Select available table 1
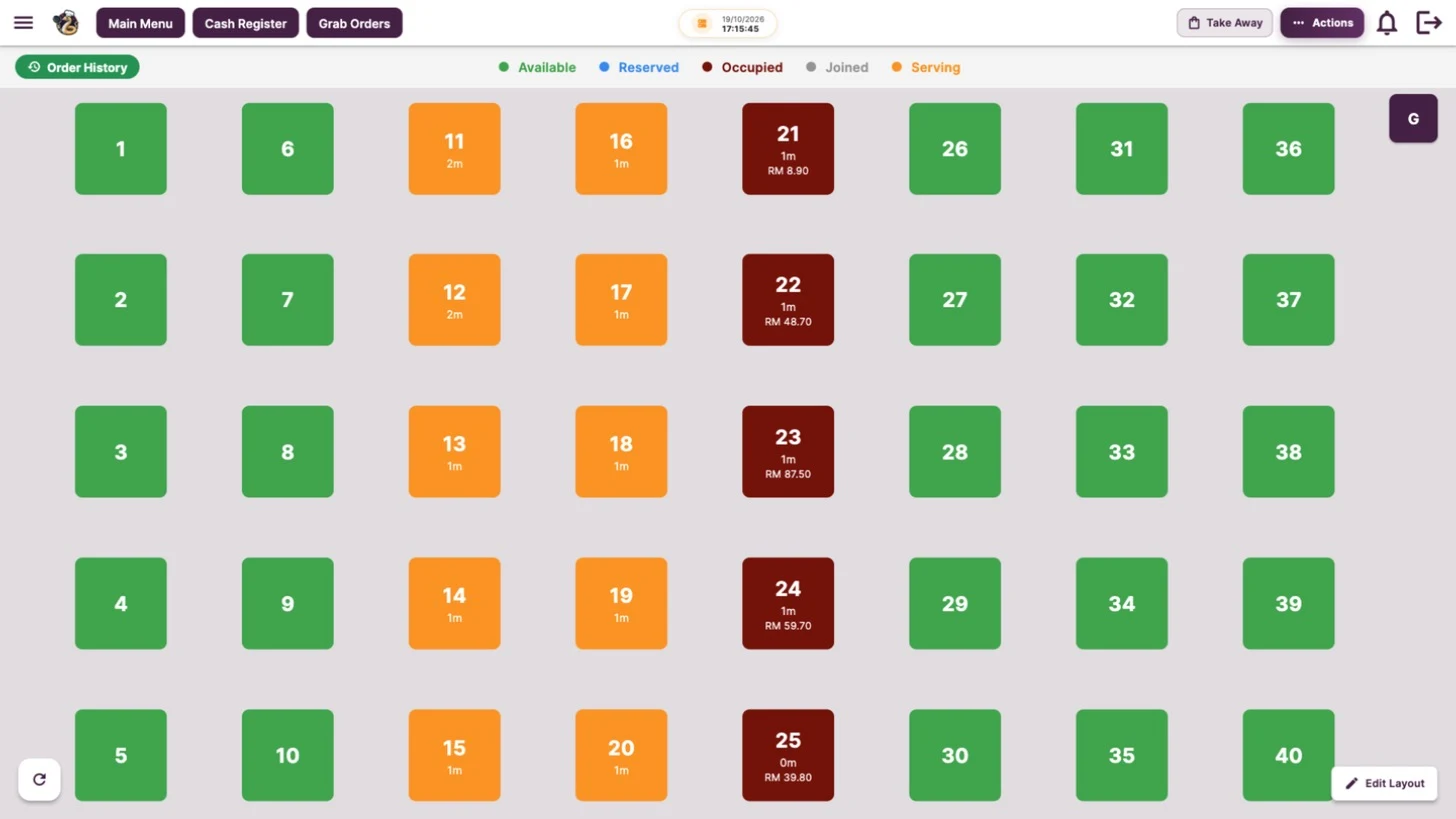 [x=121, y=149]
